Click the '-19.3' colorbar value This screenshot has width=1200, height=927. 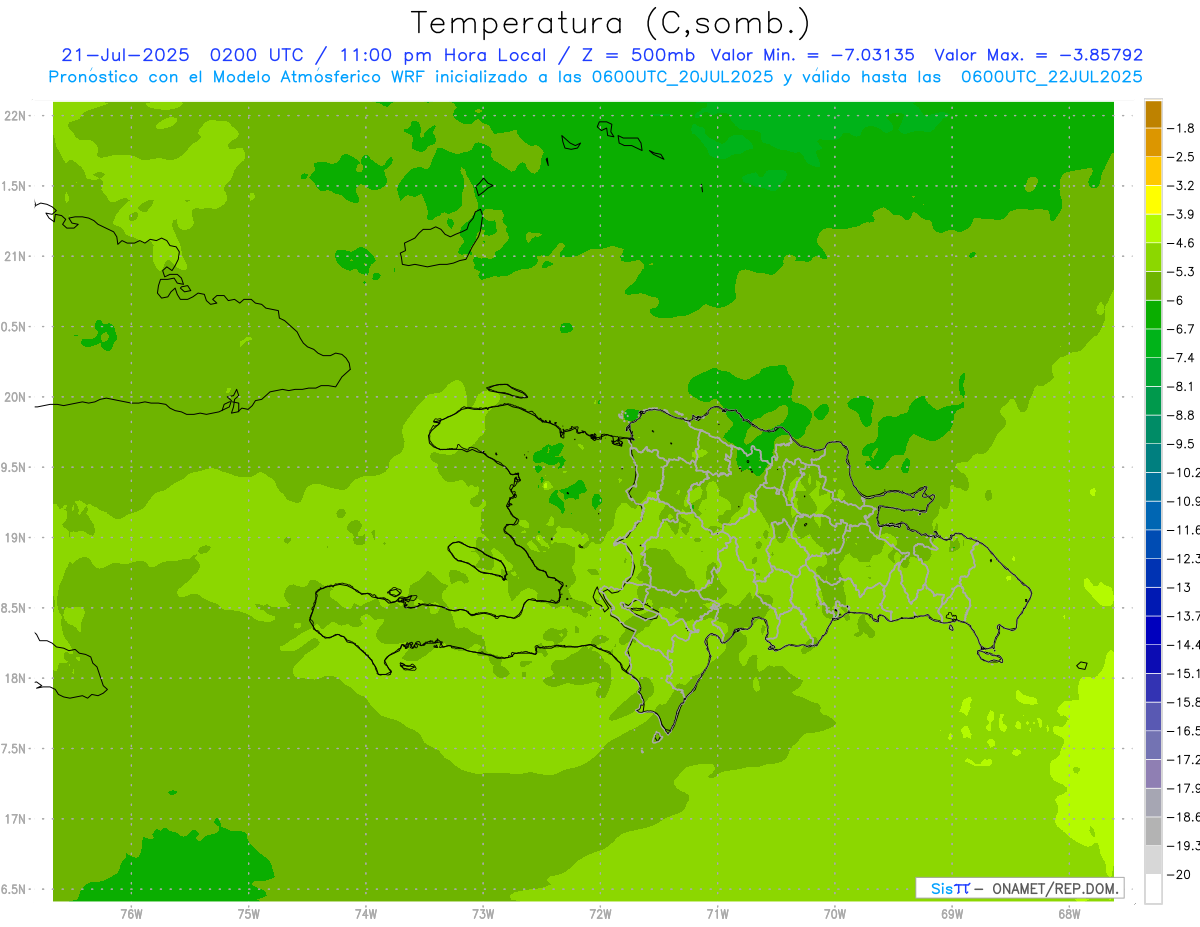point(1183,846)
